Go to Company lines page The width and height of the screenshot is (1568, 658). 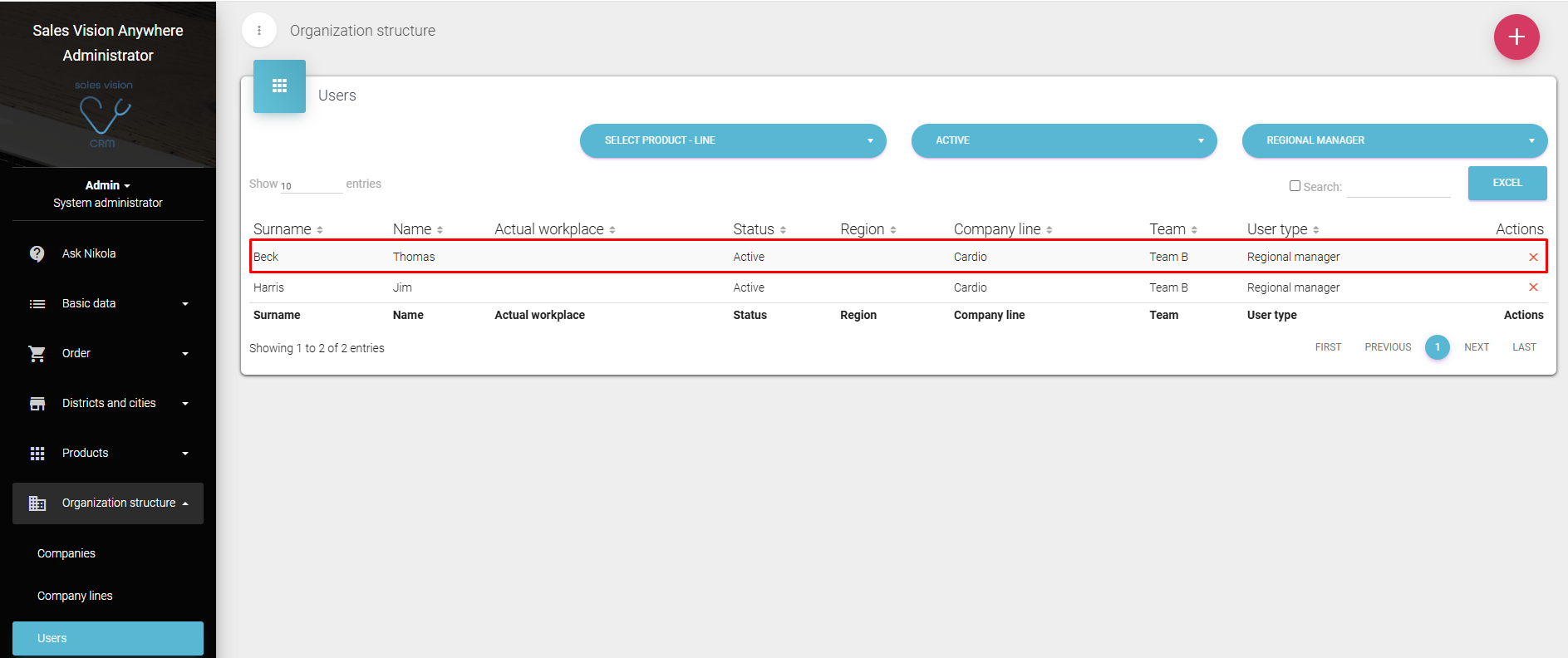(75, 596)
